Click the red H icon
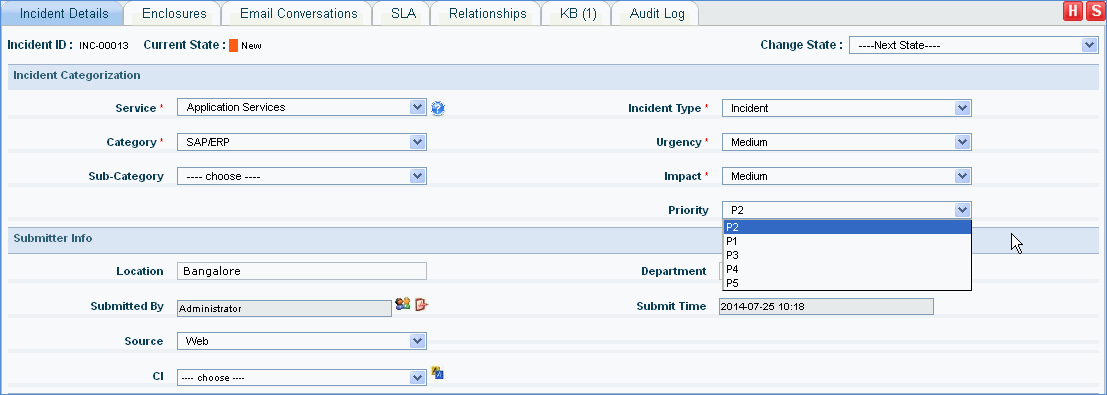This screenshot has width=1107, height=395. [x=1074, y=11]
